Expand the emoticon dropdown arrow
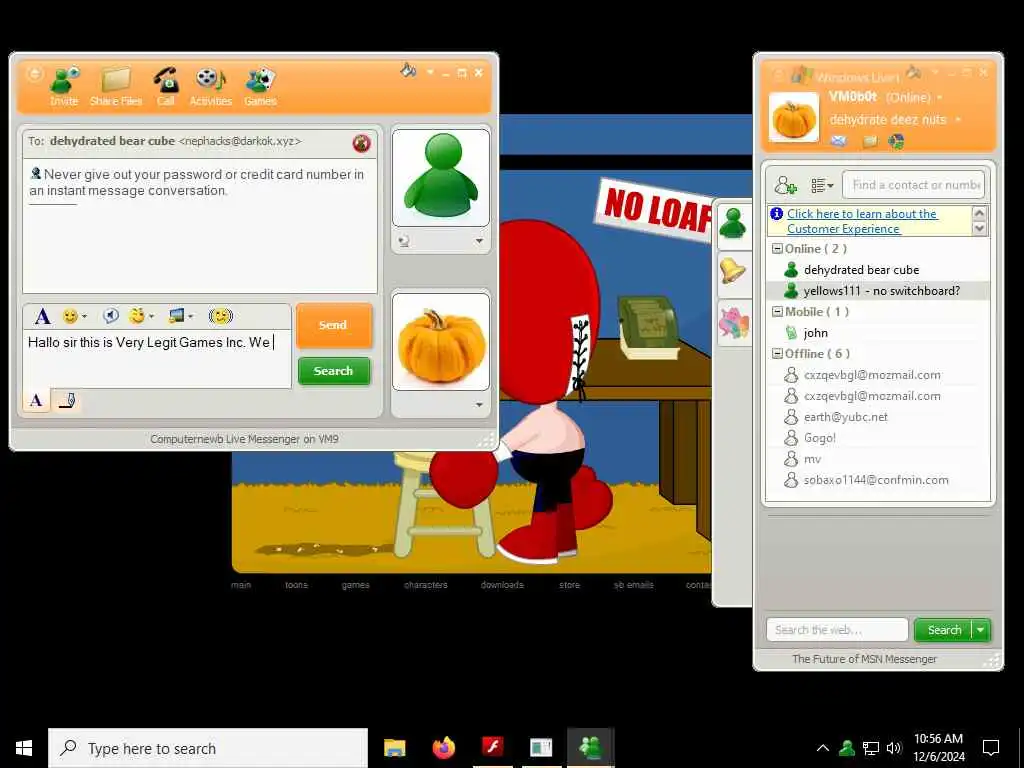 [x=84, y=317]
